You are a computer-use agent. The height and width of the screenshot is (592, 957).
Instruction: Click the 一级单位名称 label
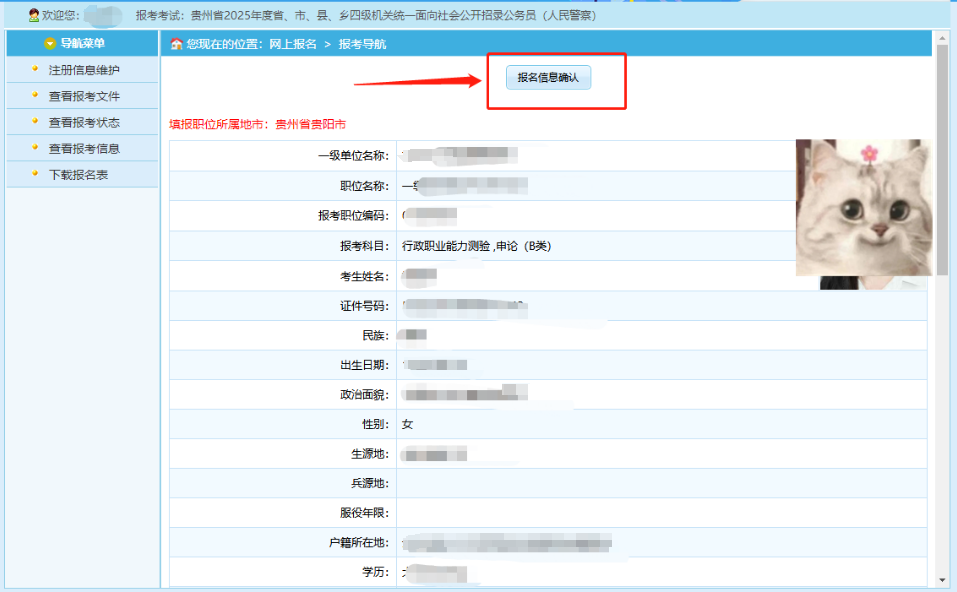tap(353, 156)
